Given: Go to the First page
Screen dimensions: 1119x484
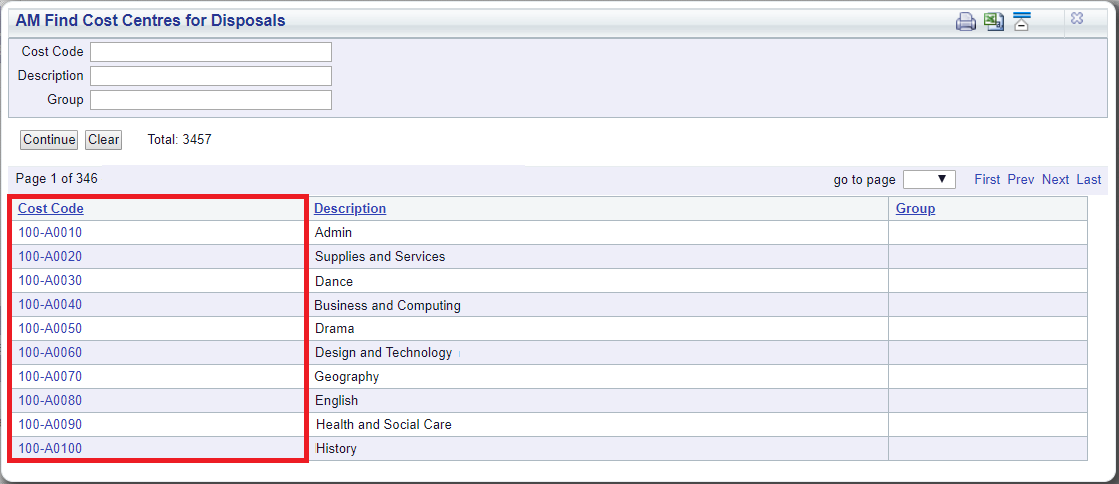Looking at the screenshot, I should click(x=987, y=180).
